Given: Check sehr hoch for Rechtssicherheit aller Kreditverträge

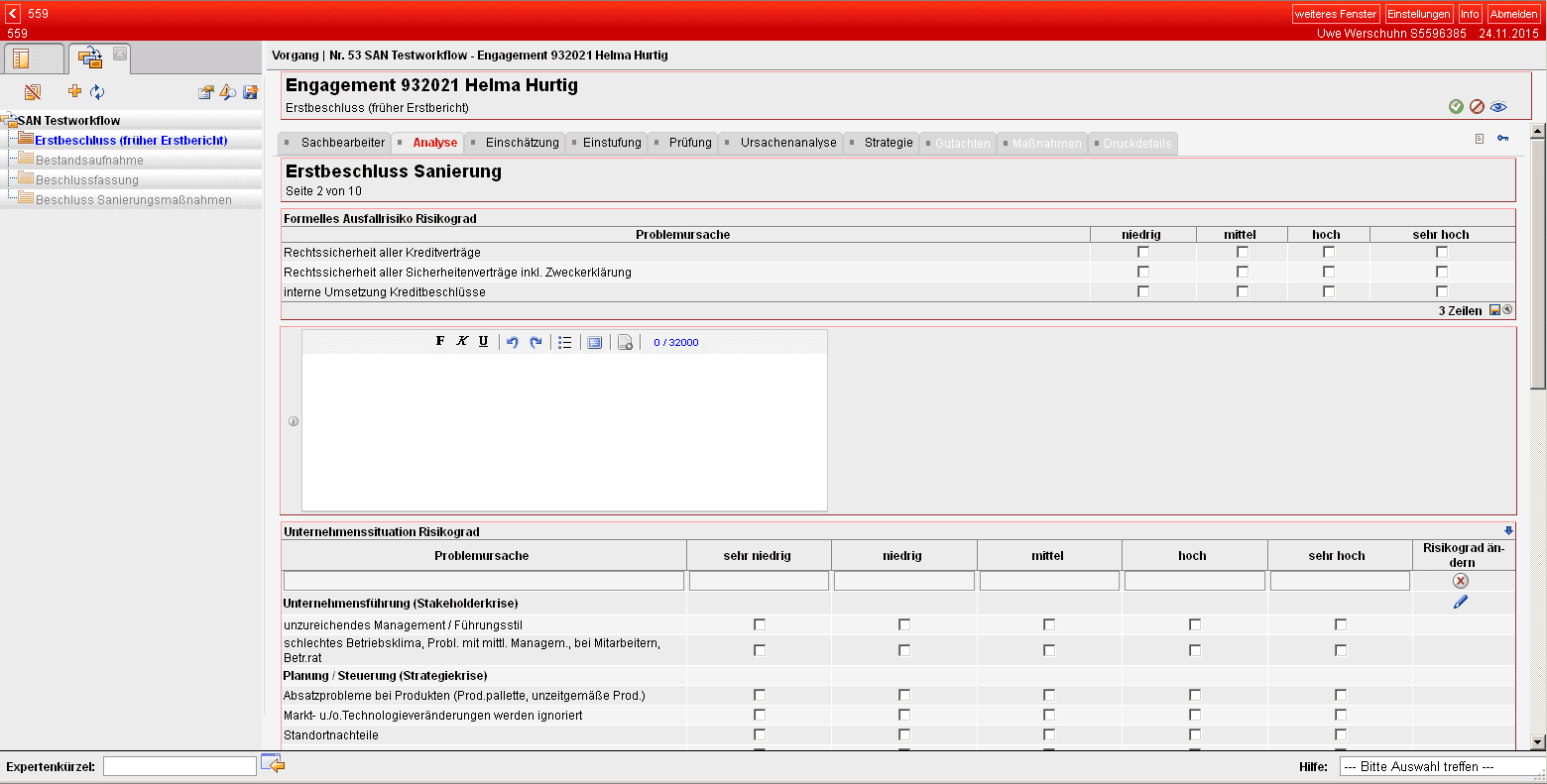Looking at the screenshot, I should pos(1442,252).
